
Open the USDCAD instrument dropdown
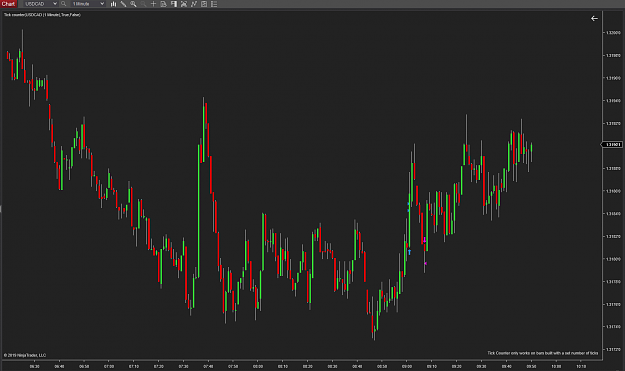click(x=40, y=4)
